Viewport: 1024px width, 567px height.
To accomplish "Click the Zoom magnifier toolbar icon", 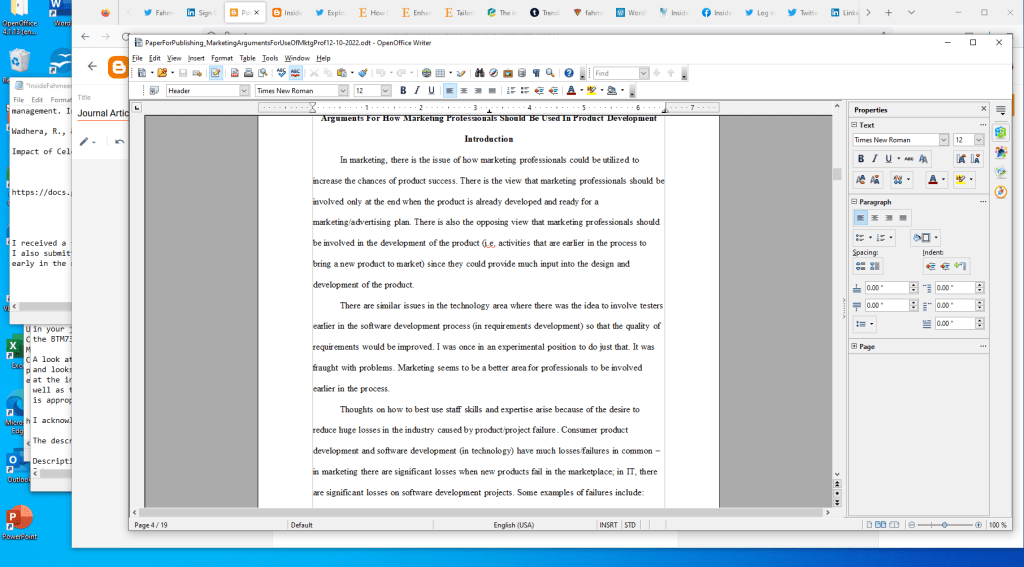I will [x=550, y=73].
